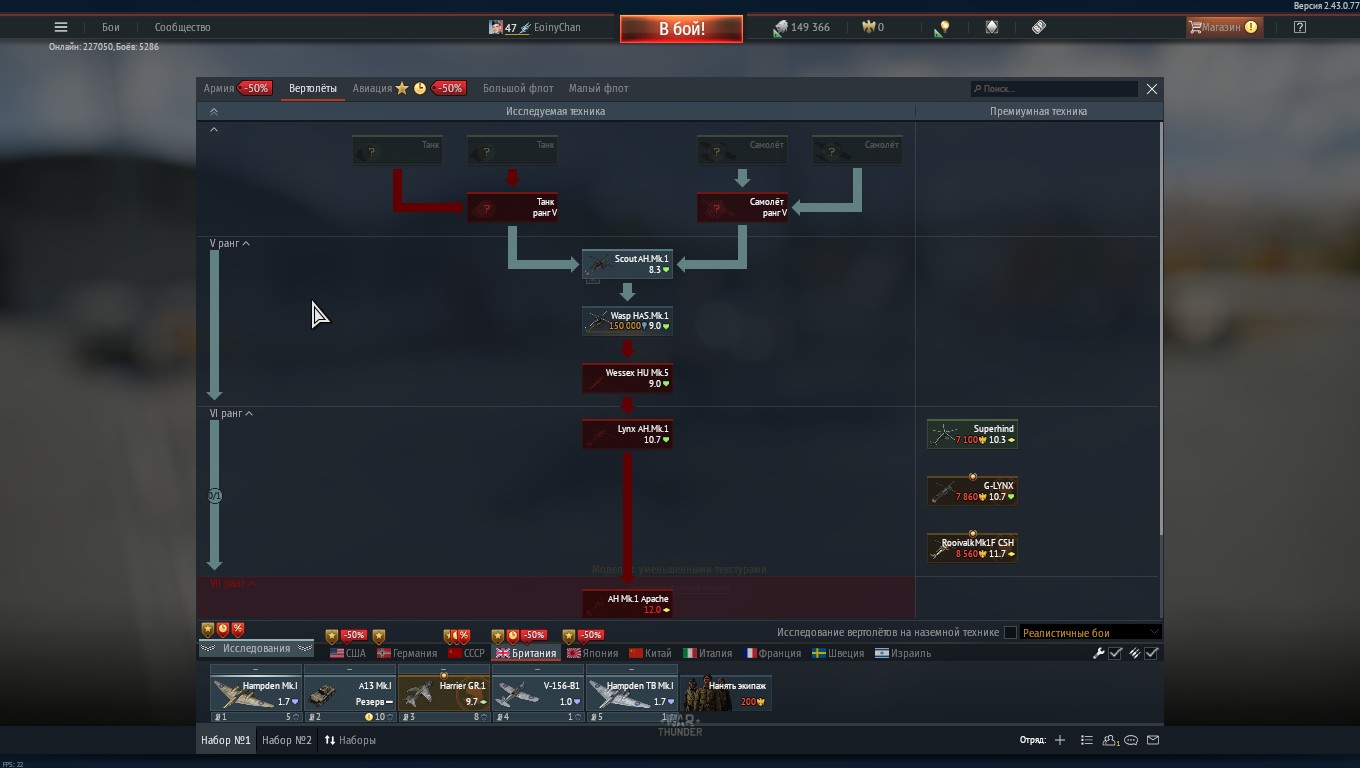Switch to the Малый флот tab

(x=599, y=88)
